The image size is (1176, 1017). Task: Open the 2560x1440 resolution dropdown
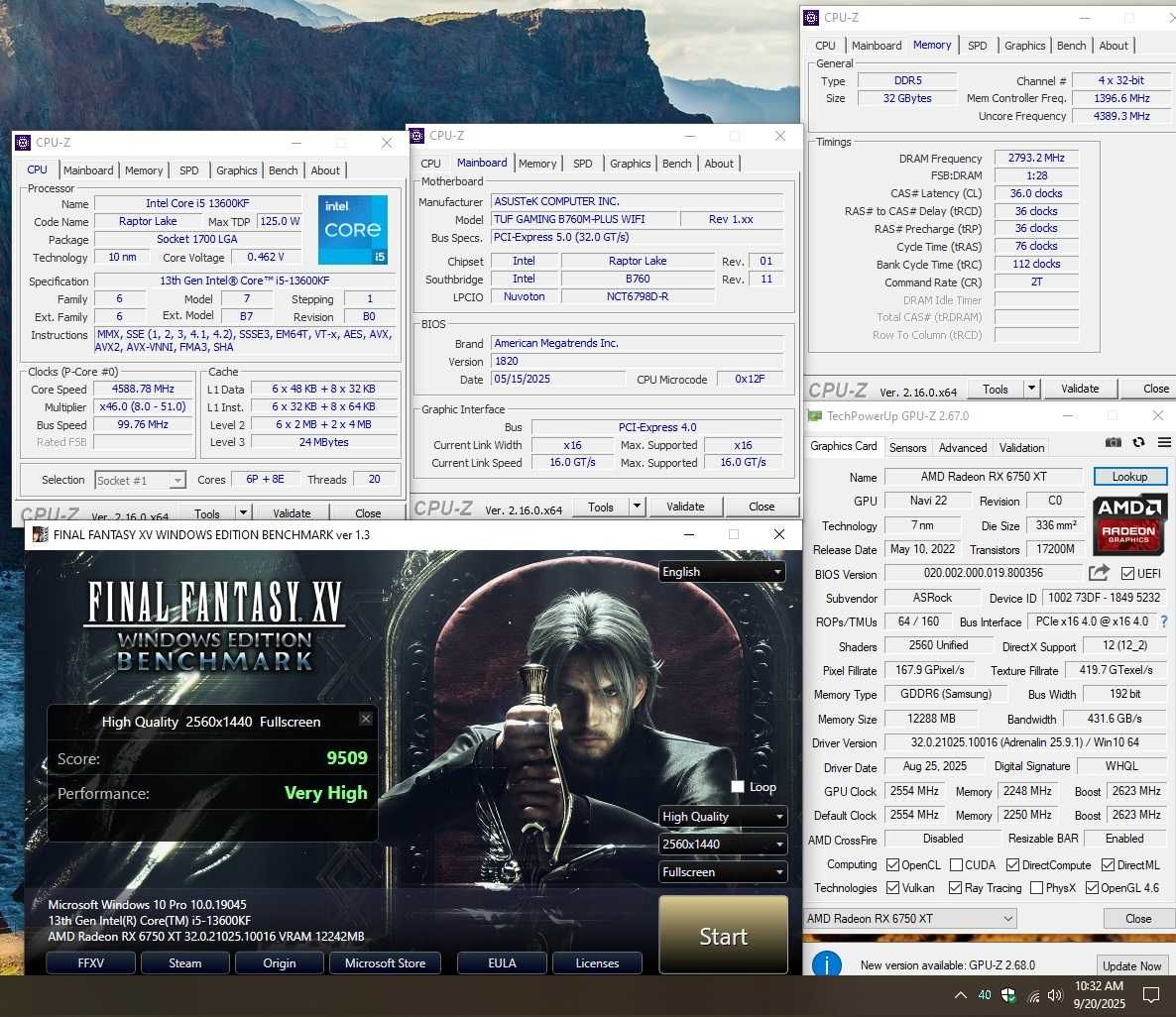[723, 844]
